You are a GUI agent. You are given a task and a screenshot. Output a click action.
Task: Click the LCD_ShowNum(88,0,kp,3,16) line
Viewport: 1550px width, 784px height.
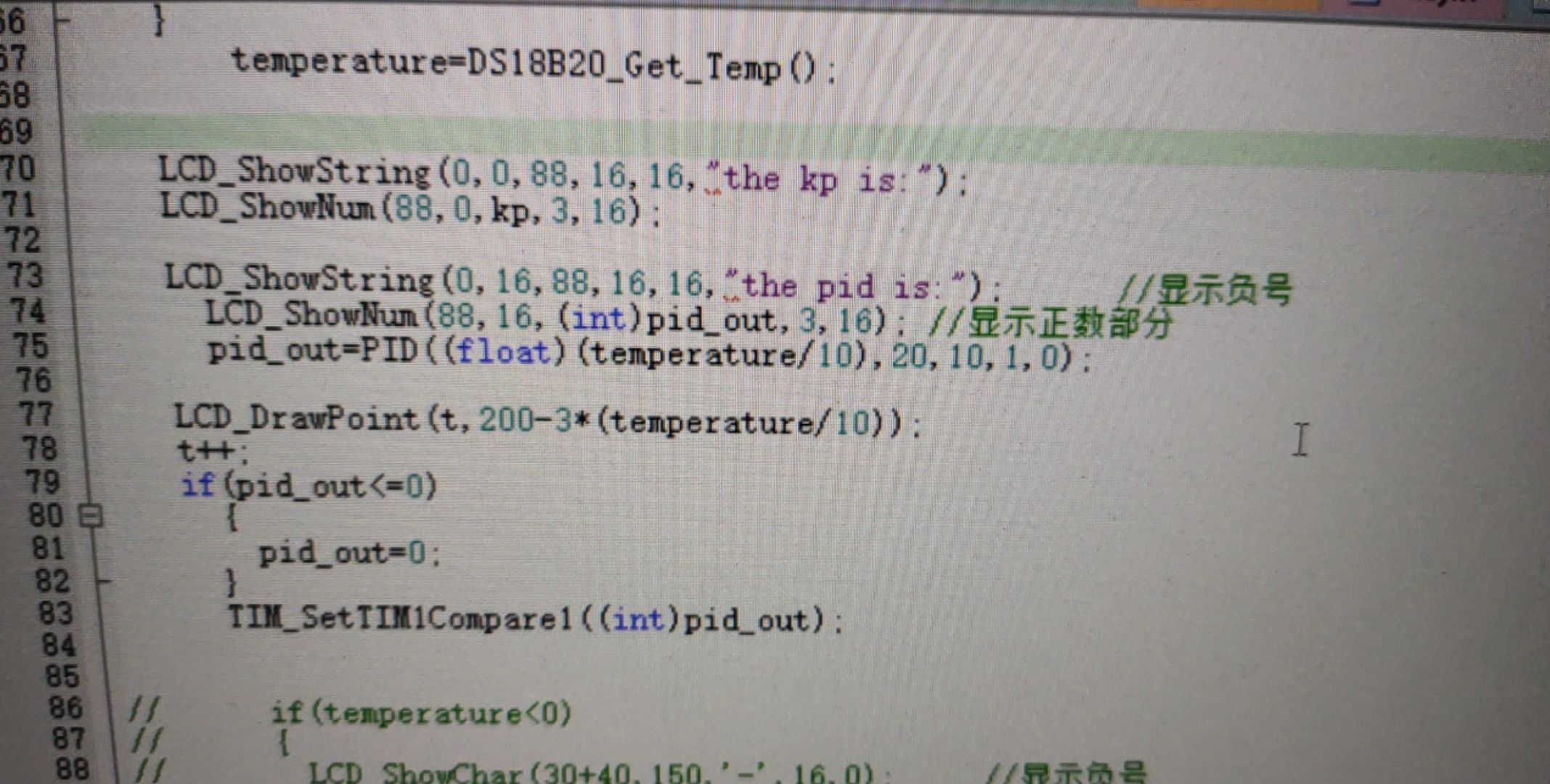click(410, 209)
